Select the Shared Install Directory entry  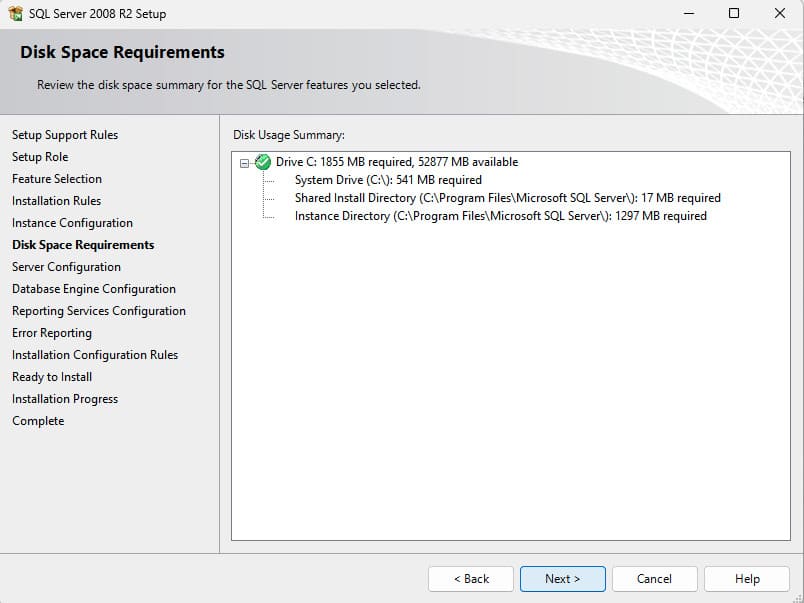coord(507,198)
